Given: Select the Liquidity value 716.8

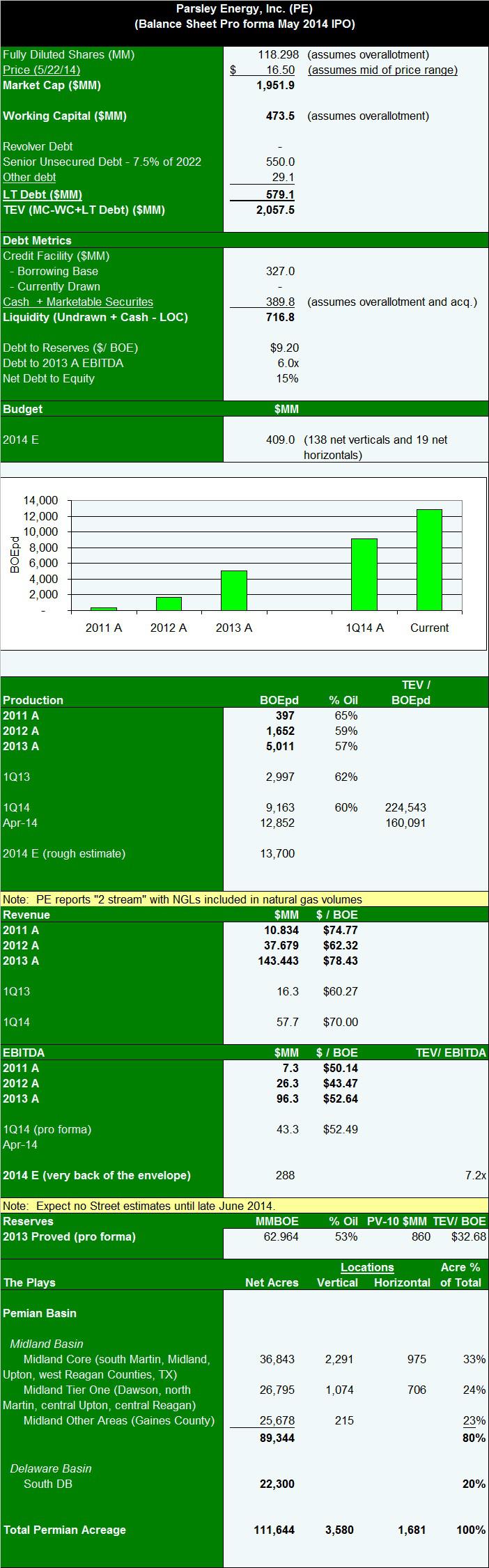Looking at the screenshot, I should tap(280, 318).
